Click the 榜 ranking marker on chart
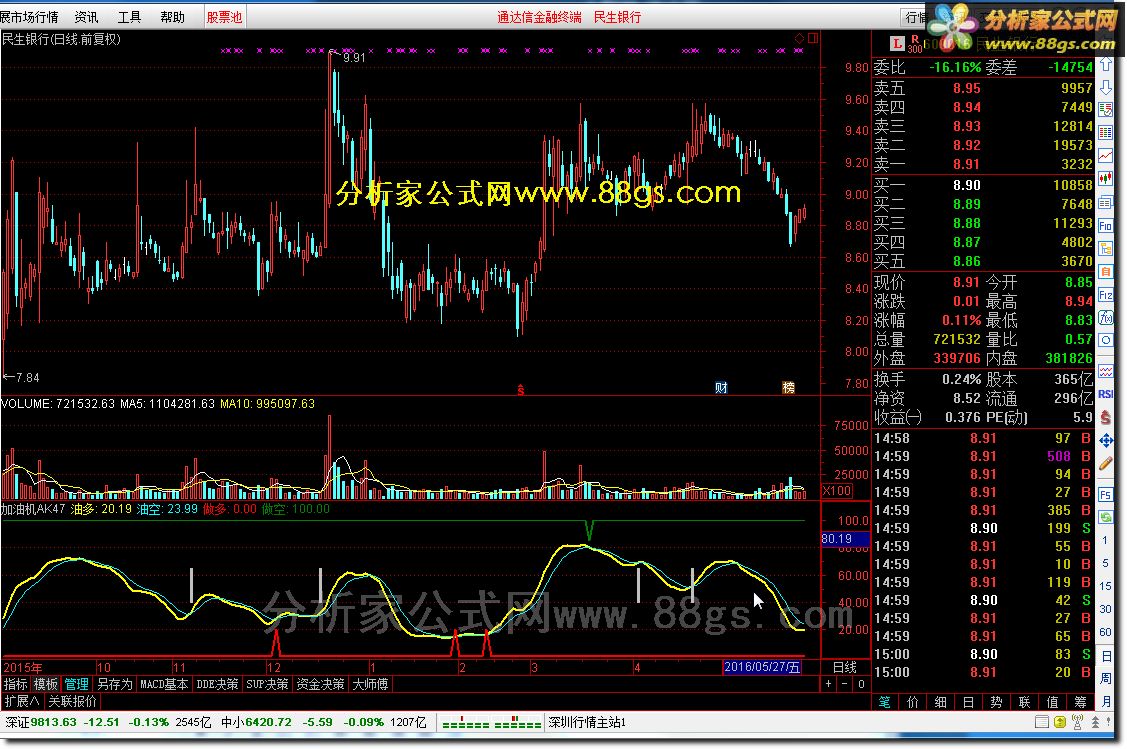The image size is (1127, 749). 788,387
